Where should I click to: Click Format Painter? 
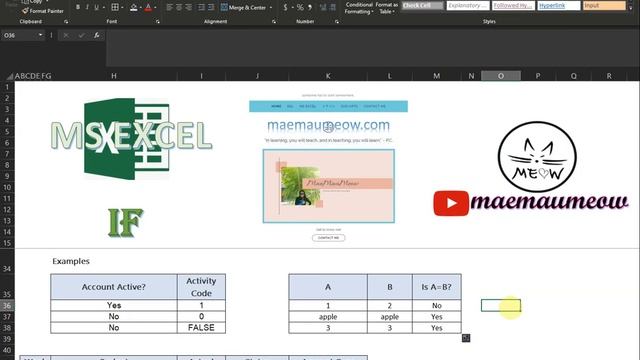[x=43, y=11]
